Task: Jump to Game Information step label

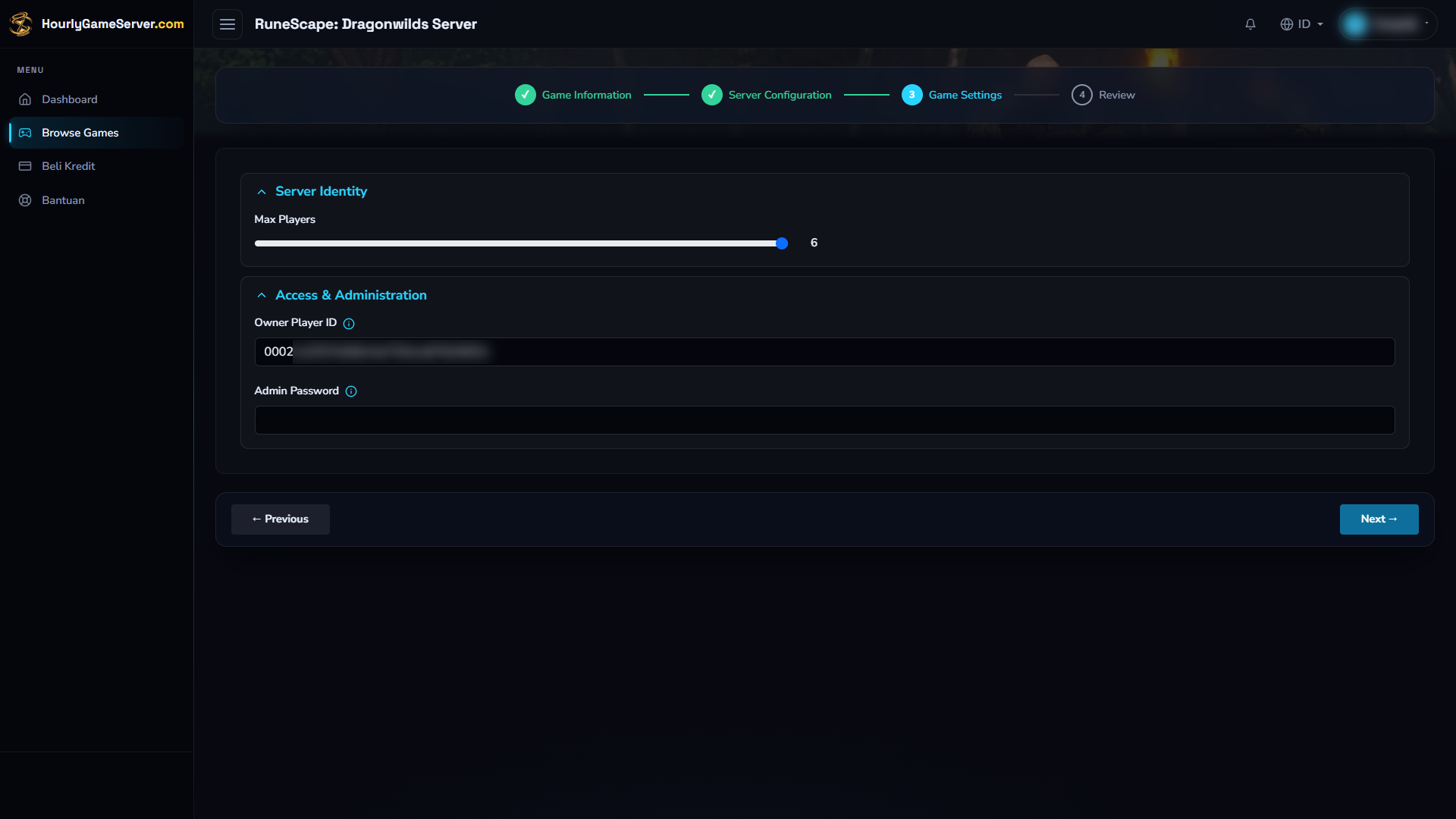Action: pyautogui.click(x=587, y=95)
